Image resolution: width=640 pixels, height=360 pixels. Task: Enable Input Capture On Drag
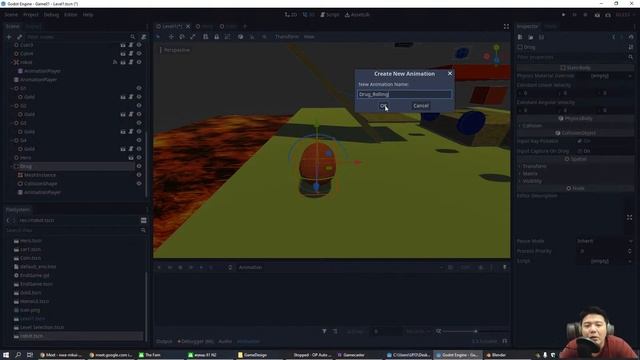click(x=580, y=151)
